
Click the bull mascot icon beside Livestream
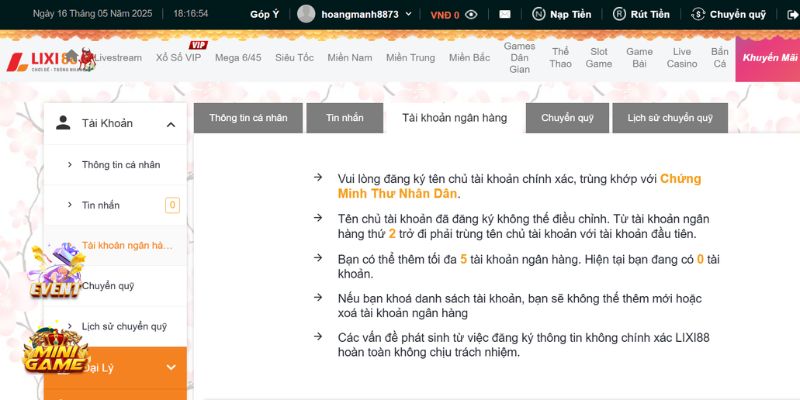coord(88,59)
